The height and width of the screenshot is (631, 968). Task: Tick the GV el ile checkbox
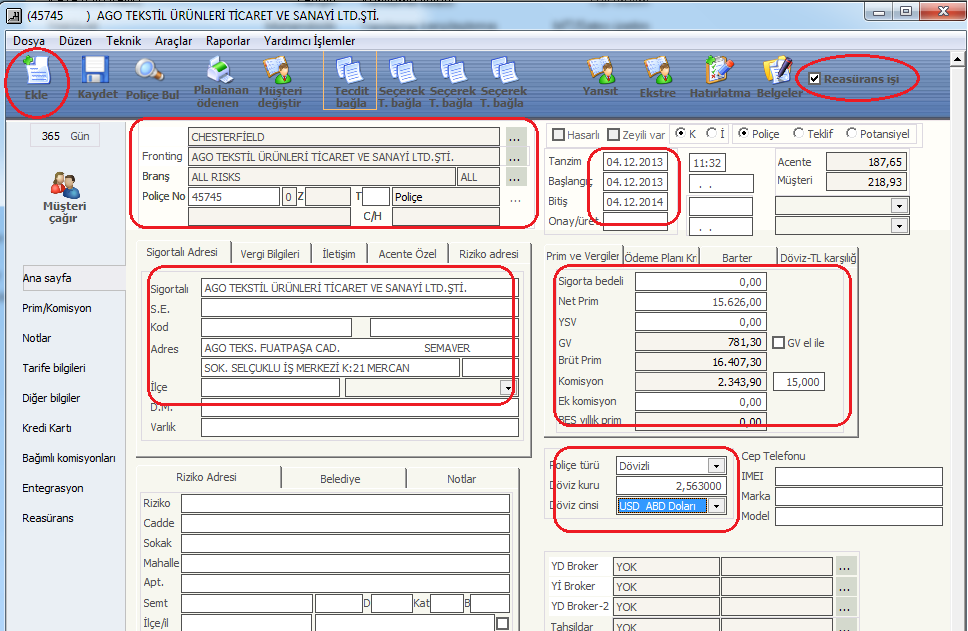(779, 343)
